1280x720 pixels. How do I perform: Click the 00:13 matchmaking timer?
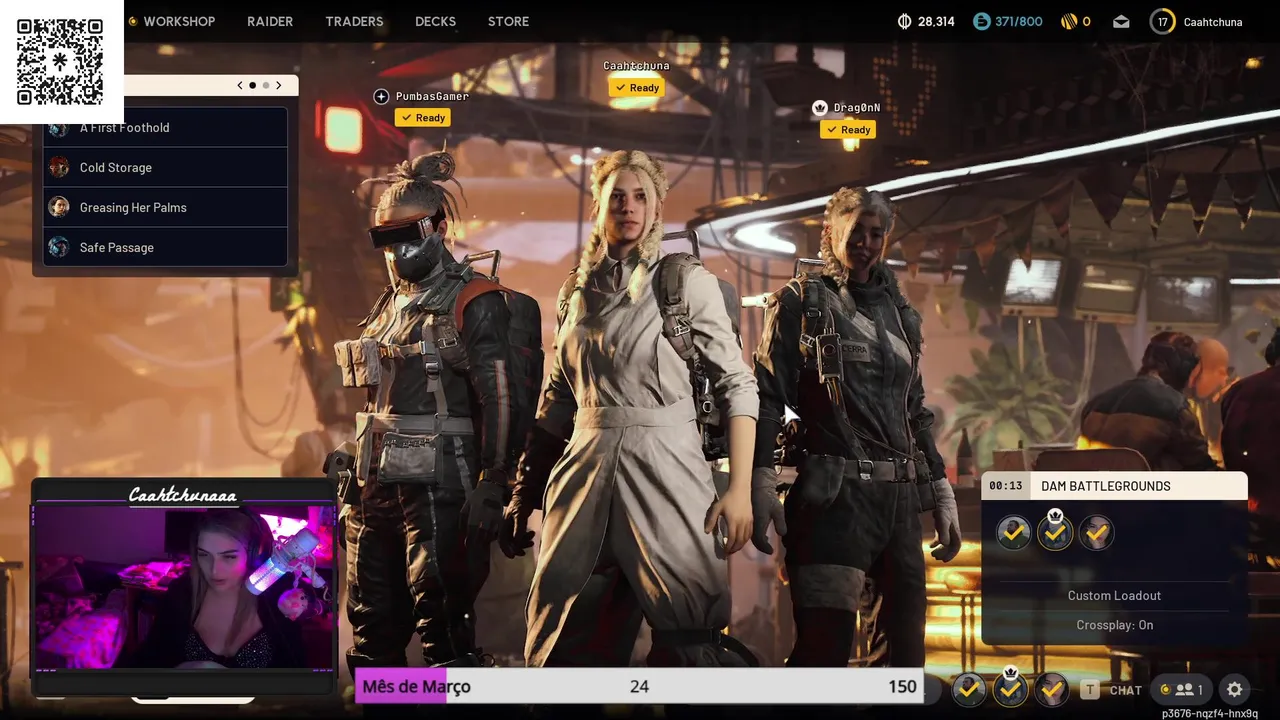pos(1006,486)
